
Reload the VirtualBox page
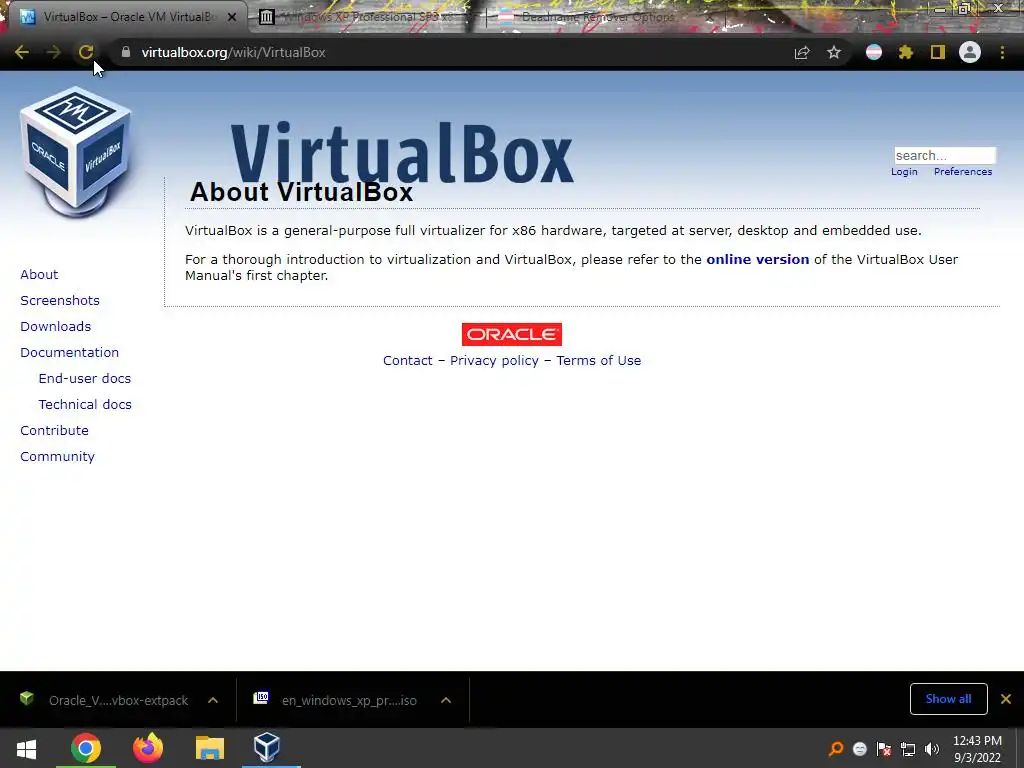coord(86,52)
